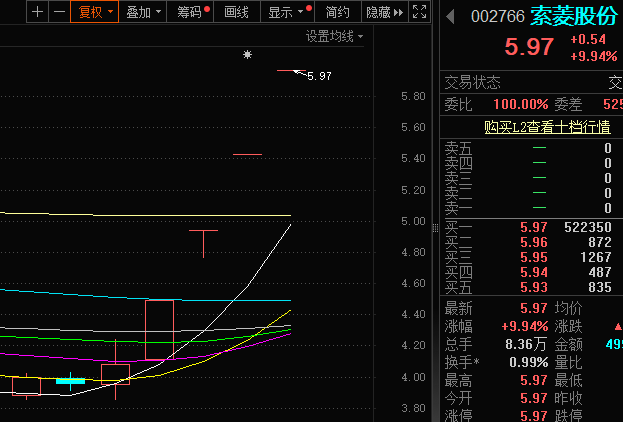Click the splitter handle beside quote panel

(x=434, y=228)
